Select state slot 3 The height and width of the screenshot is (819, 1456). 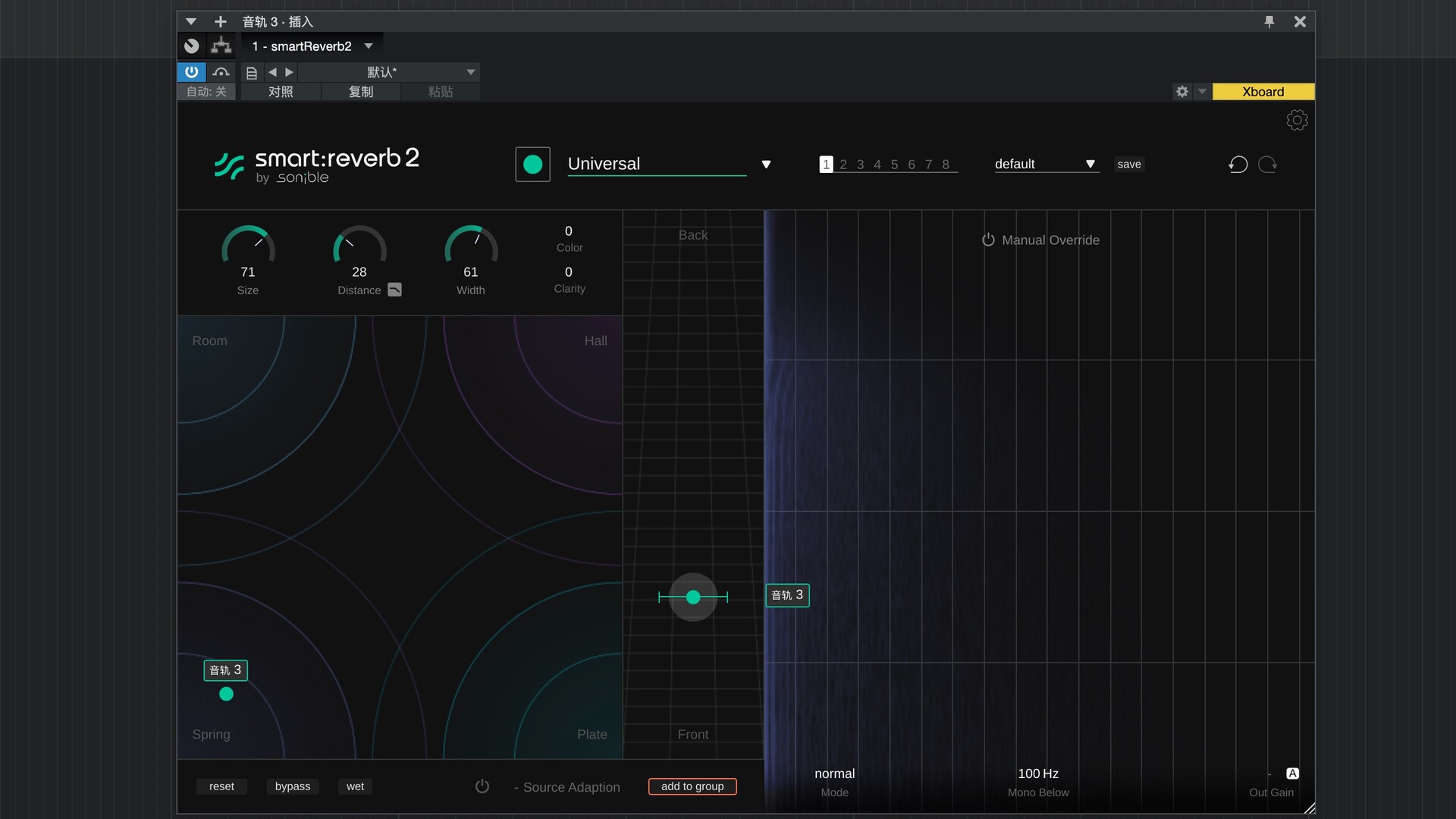[860, 165]
